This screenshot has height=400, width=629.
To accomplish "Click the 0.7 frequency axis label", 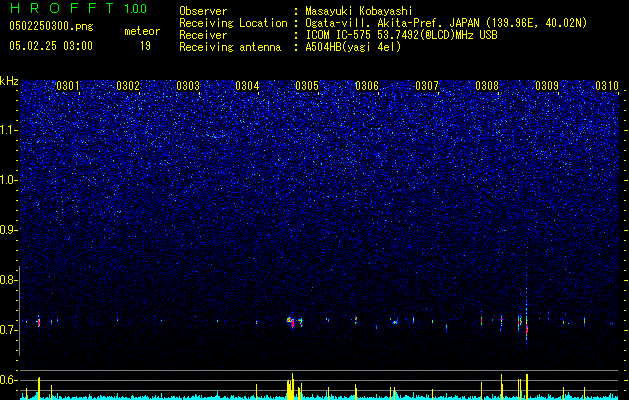I will point(8,330).
